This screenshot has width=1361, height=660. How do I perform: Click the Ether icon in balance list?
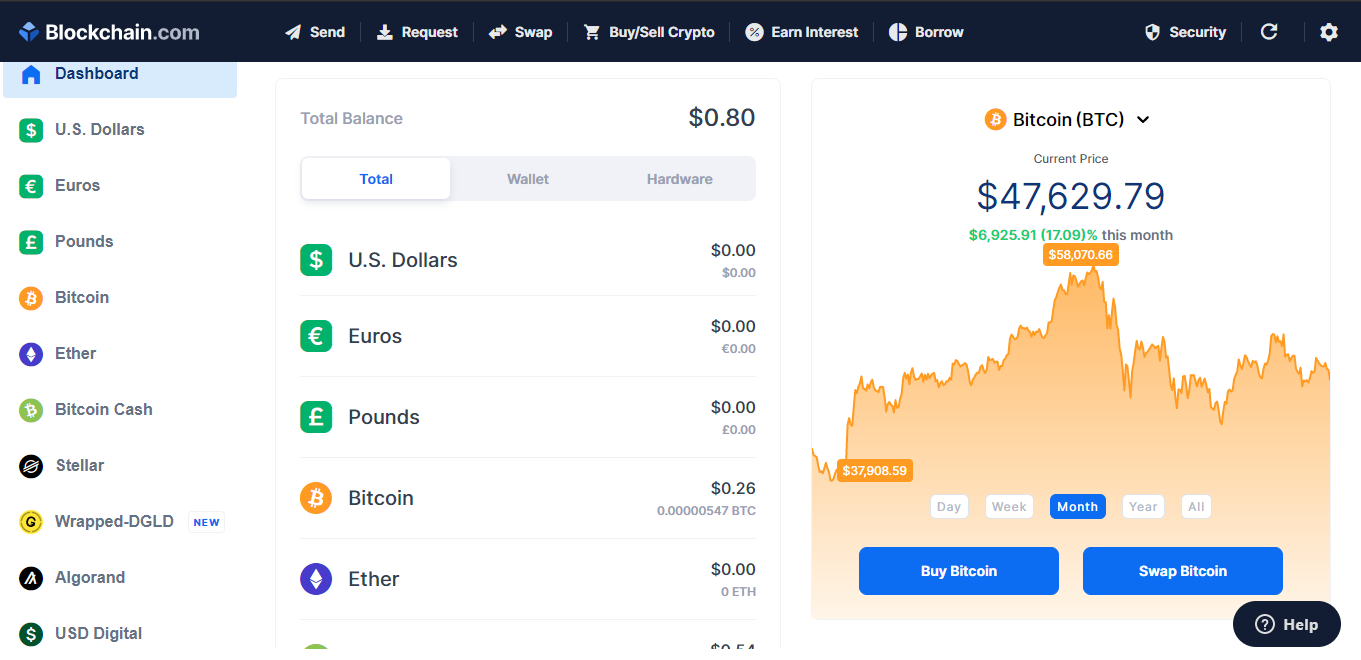coord(316,579)
